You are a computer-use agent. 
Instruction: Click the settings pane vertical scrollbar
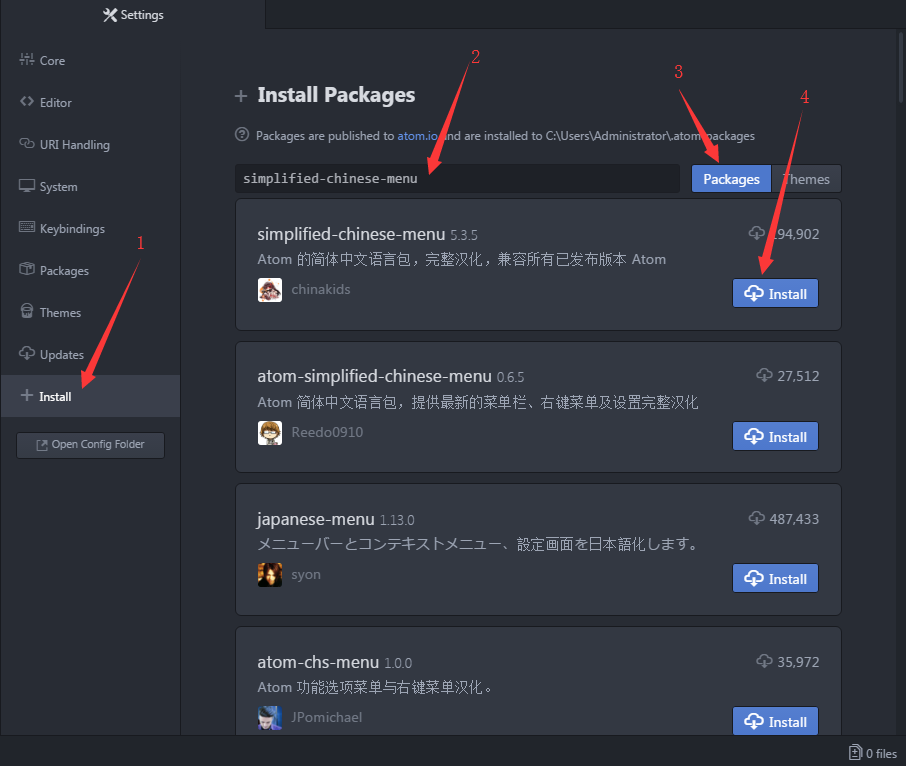click(900, 68)
